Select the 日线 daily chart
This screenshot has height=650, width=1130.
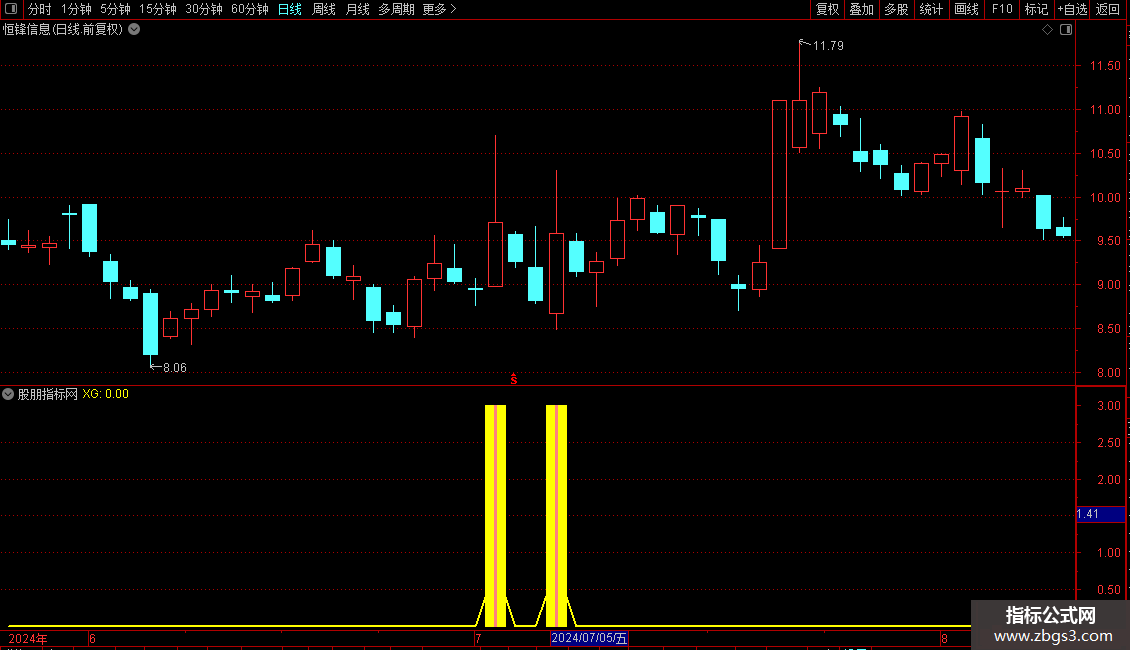point(290,9)
